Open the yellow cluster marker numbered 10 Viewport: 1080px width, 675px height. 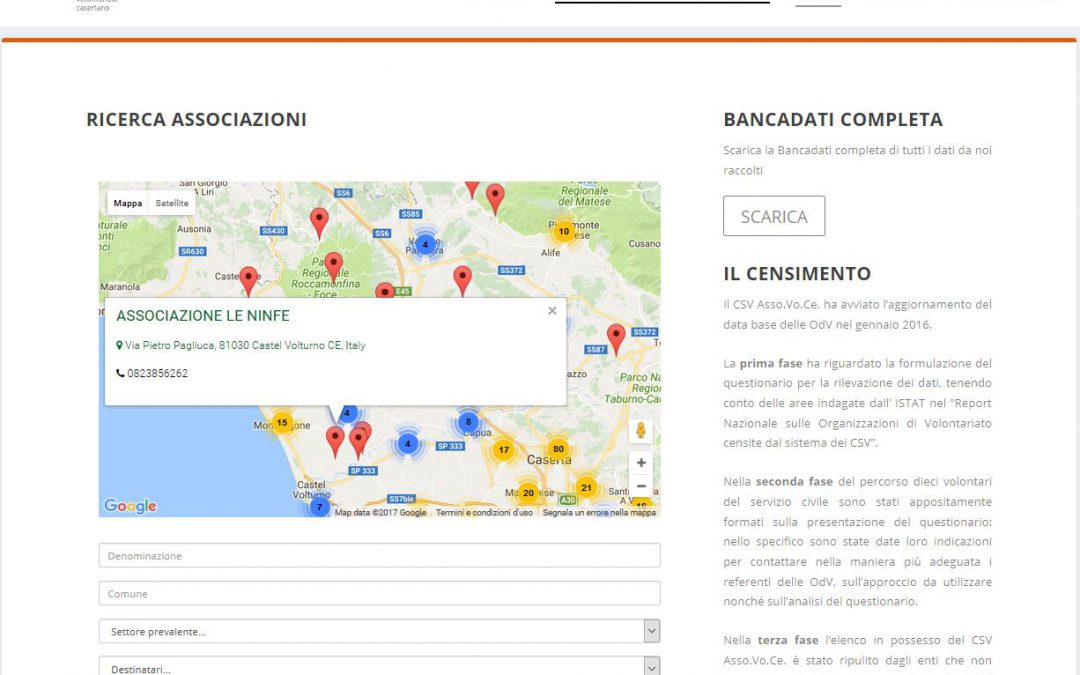coord(563,231)
